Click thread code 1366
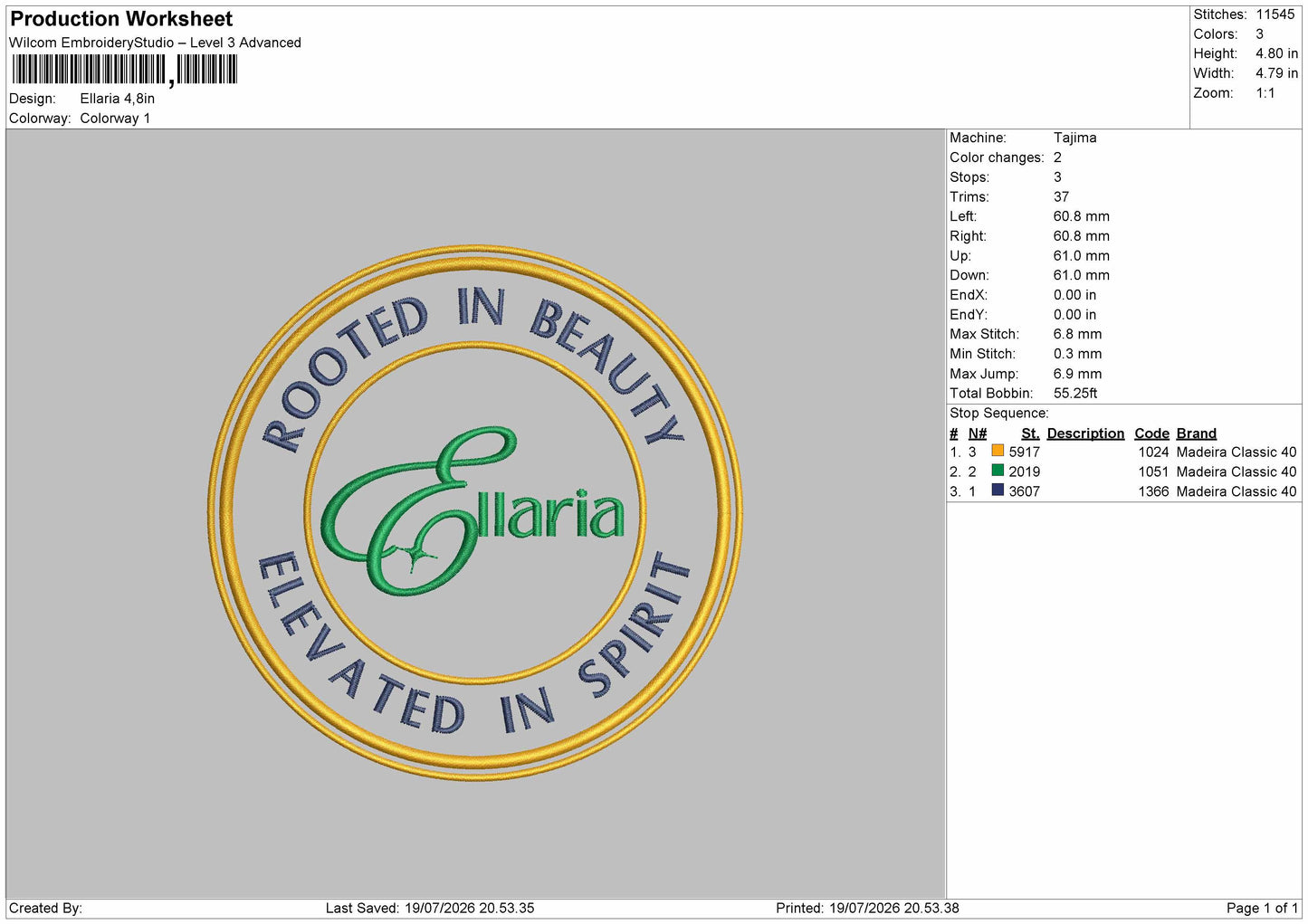 click(x=1153, y=492)
